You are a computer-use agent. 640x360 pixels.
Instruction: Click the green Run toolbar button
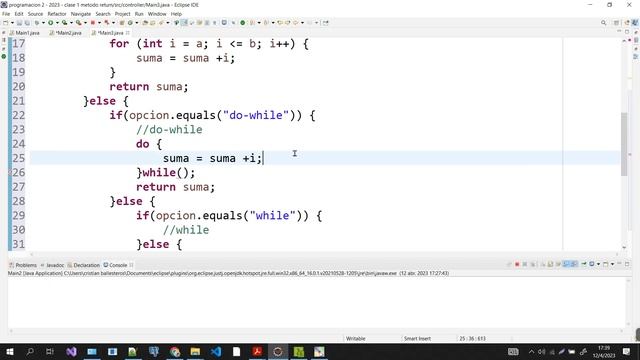point(50,23)
